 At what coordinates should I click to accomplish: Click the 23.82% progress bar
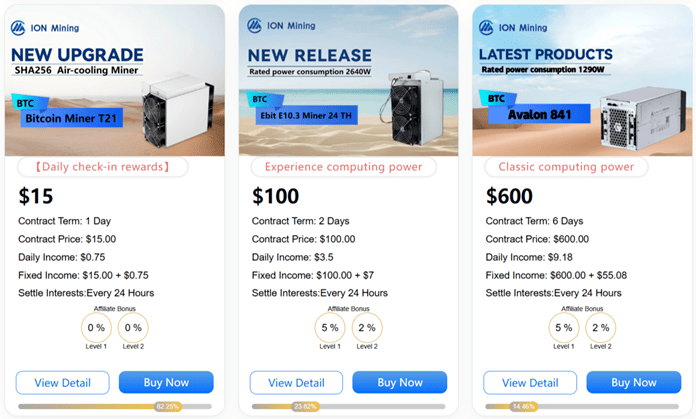point(348,407)
